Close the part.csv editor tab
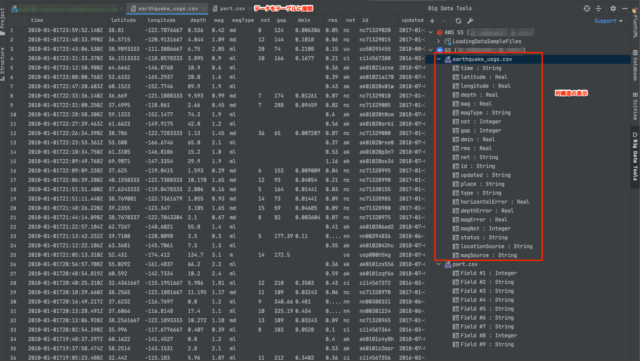The image size is (640, 361). tap(249, 8)
